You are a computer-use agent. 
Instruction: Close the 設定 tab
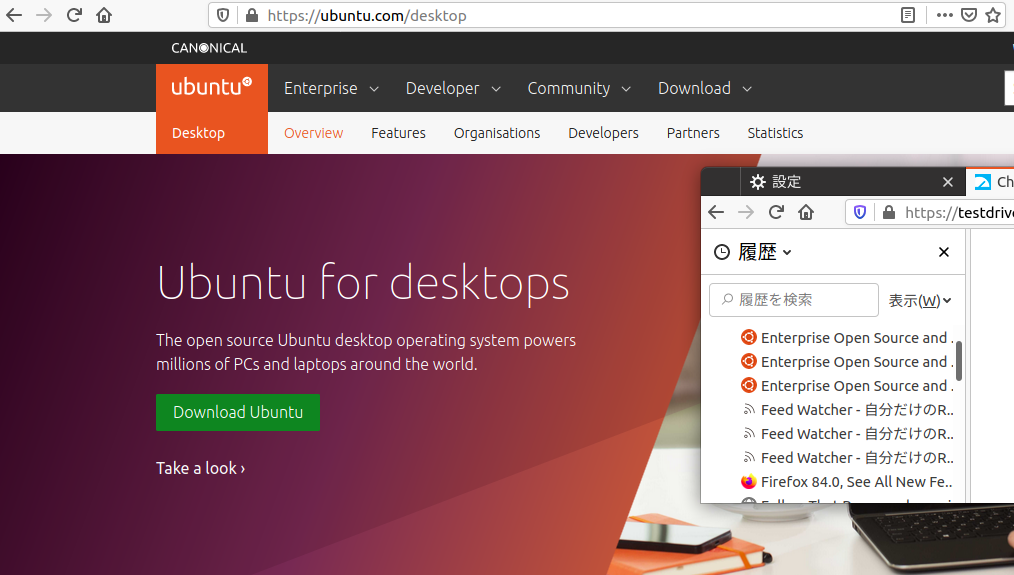947,182
